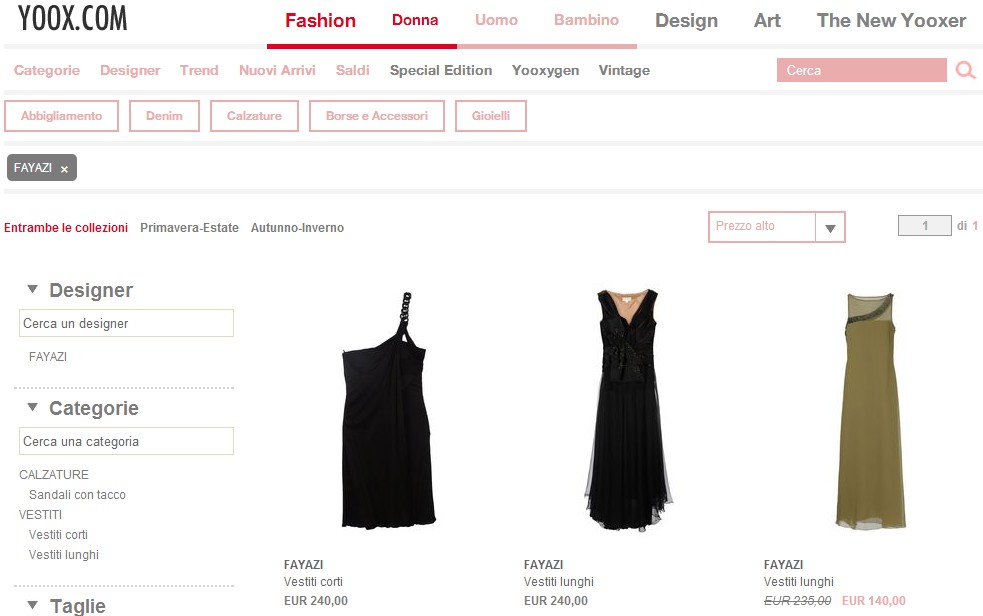The width and height of the screenshot is (983, 616).
Task: Click the Gioielli button
Action: coord(491,116)
